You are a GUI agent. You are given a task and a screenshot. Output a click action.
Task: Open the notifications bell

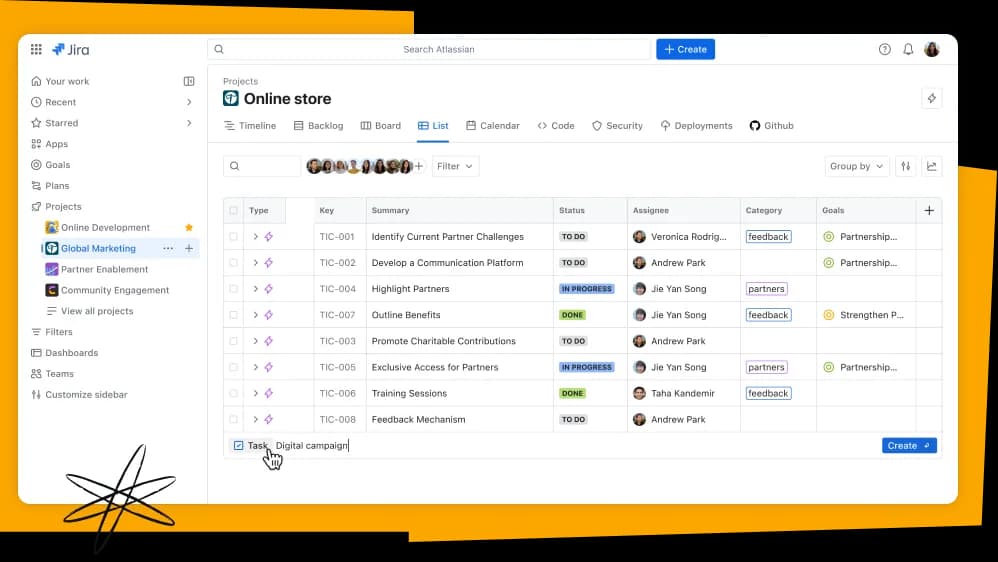[908, 49]
